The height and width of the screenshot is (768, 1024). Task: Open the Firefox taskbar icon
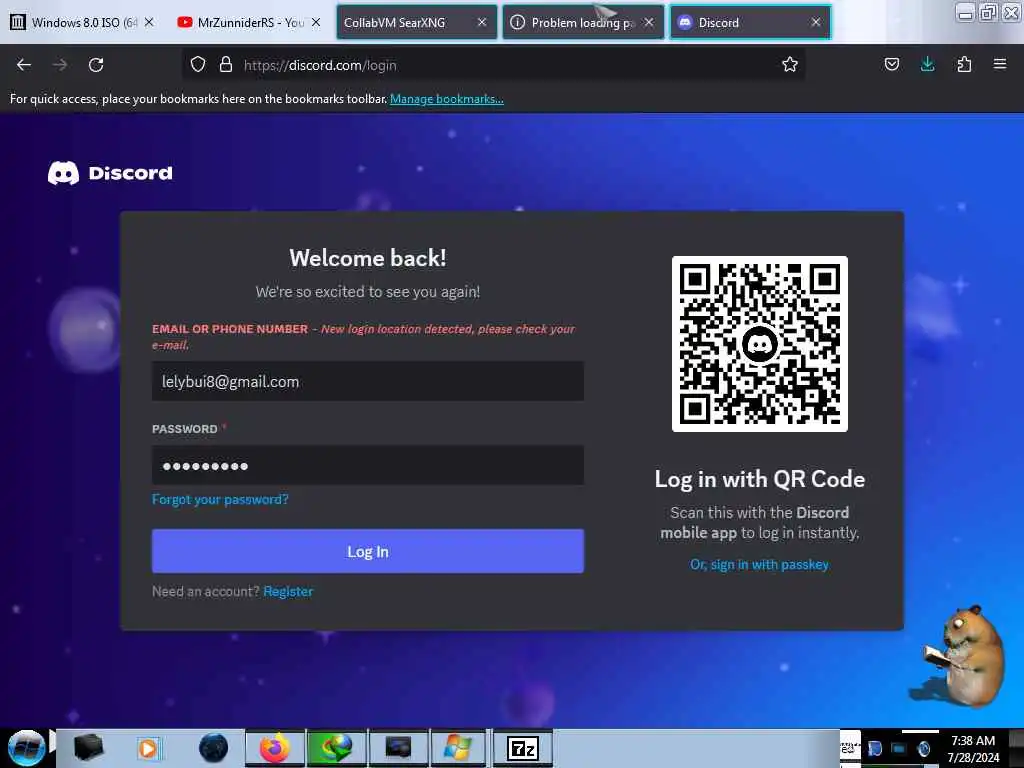tap(275, 748)
